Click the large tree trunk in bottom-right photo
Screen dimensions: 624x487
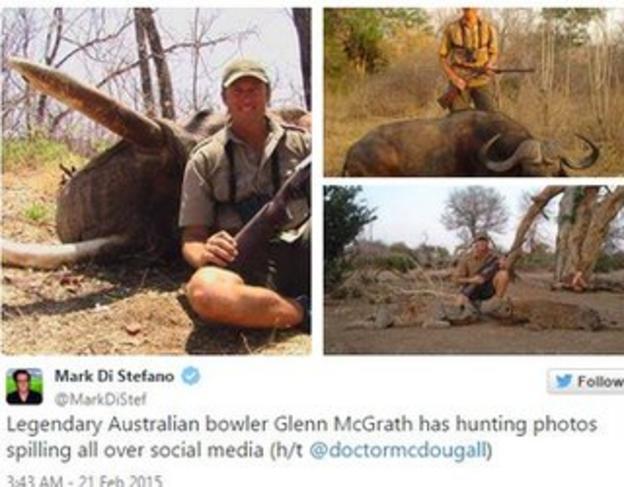click(x=575, y=235)
